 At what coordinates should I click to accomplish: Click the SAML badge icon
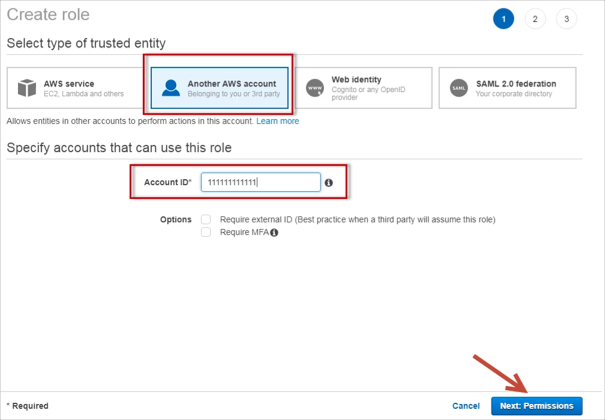click(x=459, y=88)
